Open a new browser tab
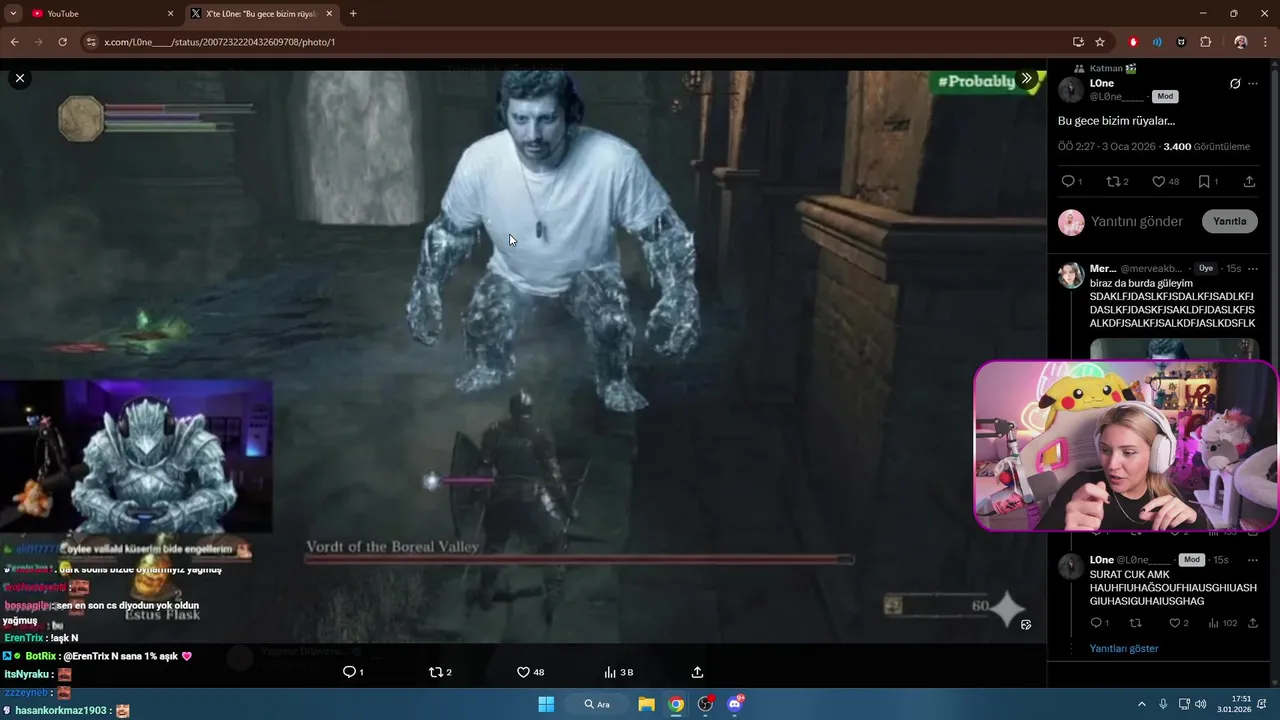 coord(353,14)
